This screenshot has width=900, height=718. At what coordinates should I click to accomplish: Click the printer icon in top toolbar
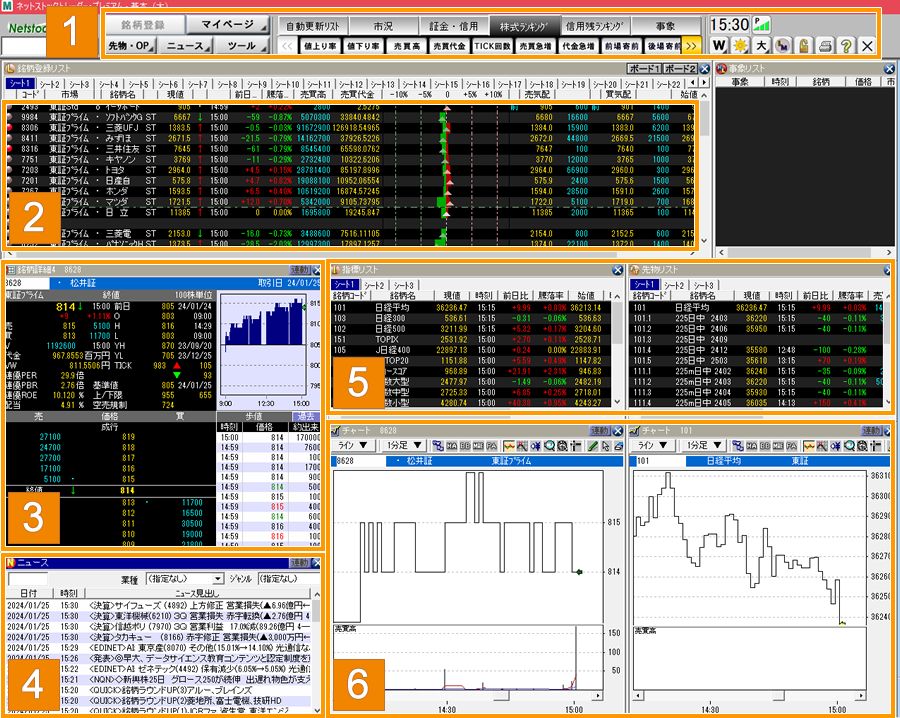click(824, 46)
